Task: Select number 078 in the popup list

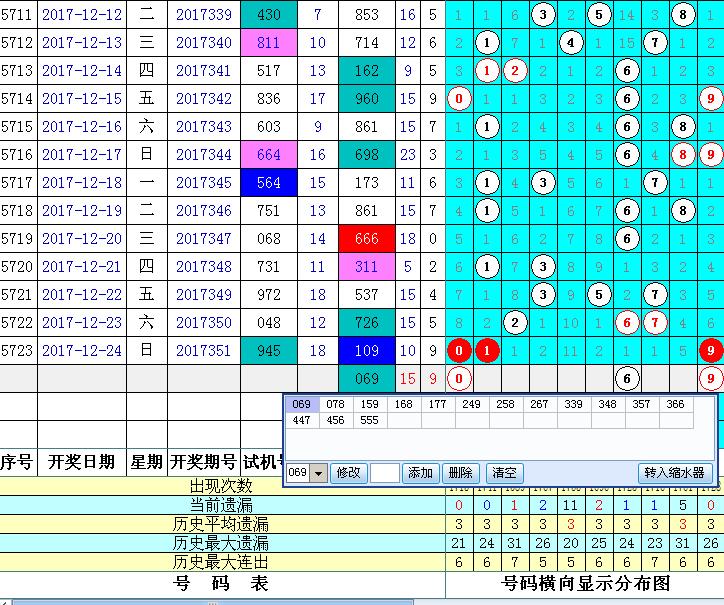Action: coord(335,405)
